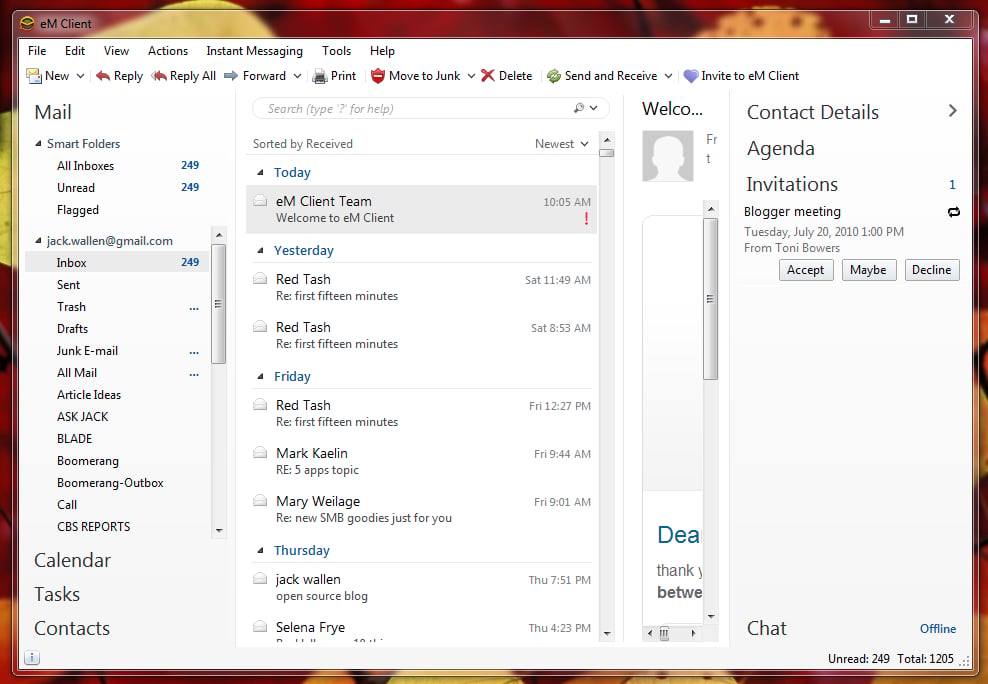The image size is (988, 684).
Task: Click Maybe for the Blogger meeting
Action: (868, 270)
